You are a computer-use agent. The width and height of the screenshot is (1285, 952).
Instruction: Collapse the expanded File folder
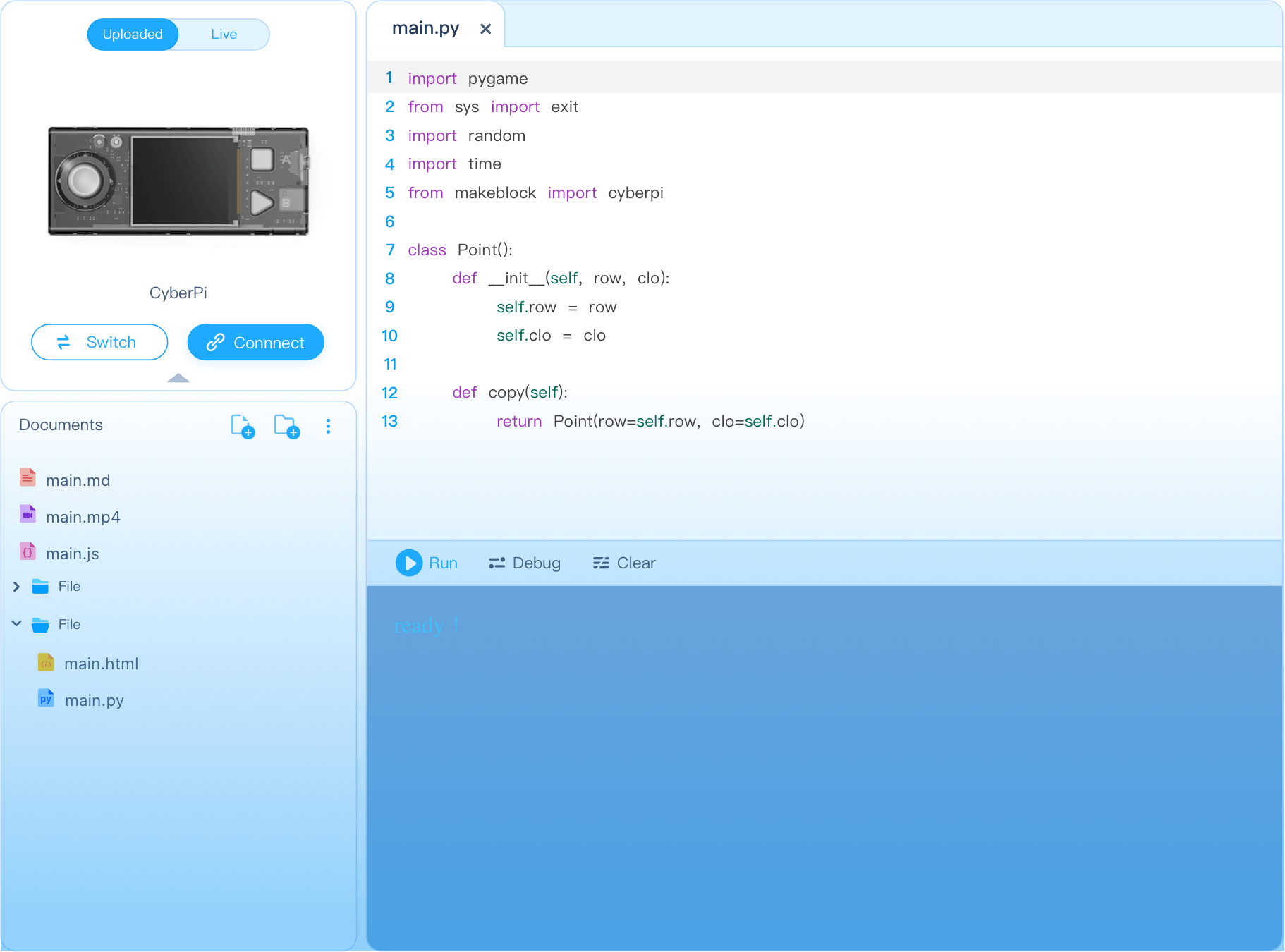pos(16,624)
